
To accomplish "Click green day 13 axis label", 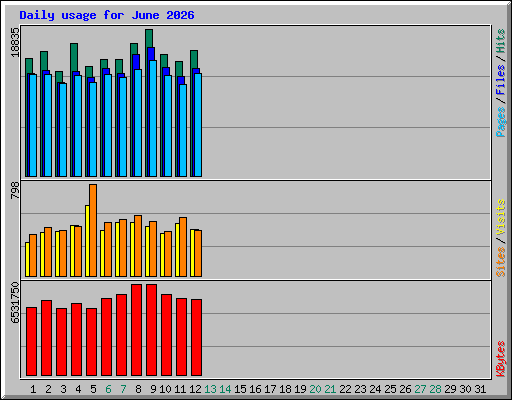I will tap(210, 389).
